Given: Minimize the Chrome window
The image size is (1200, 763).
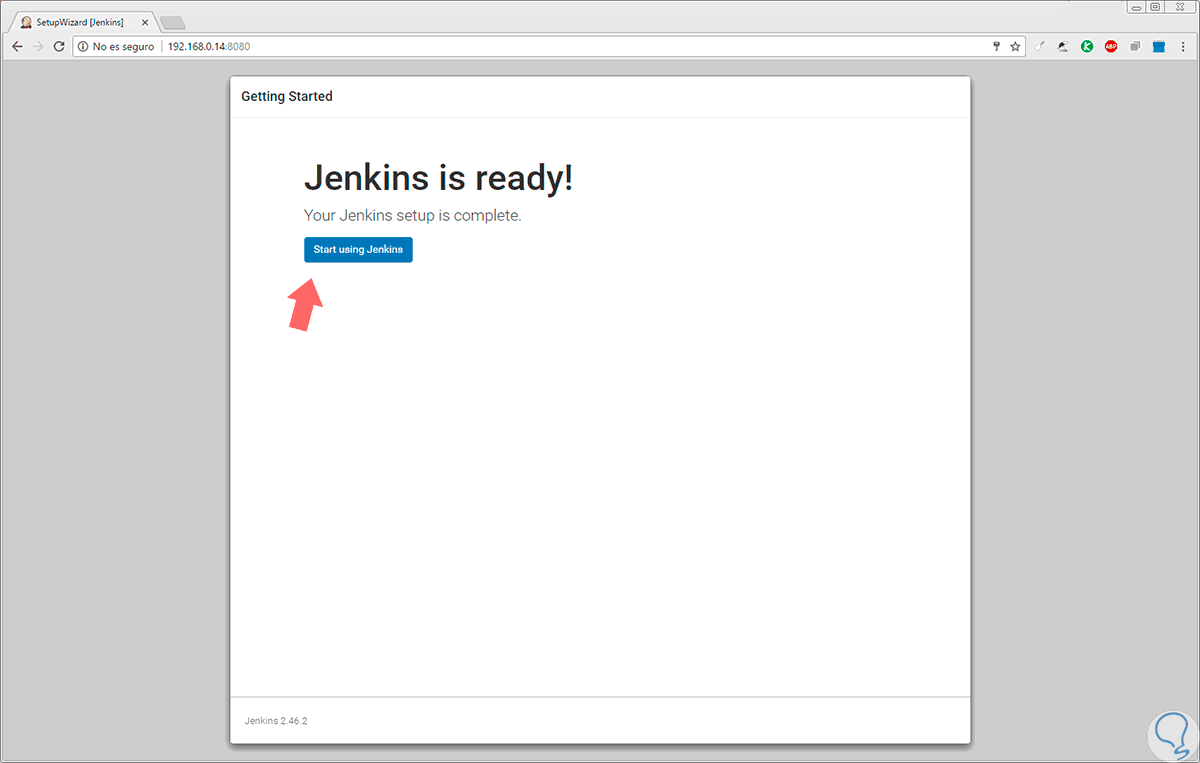Looking at the screenshot, I should [1134, 6].
